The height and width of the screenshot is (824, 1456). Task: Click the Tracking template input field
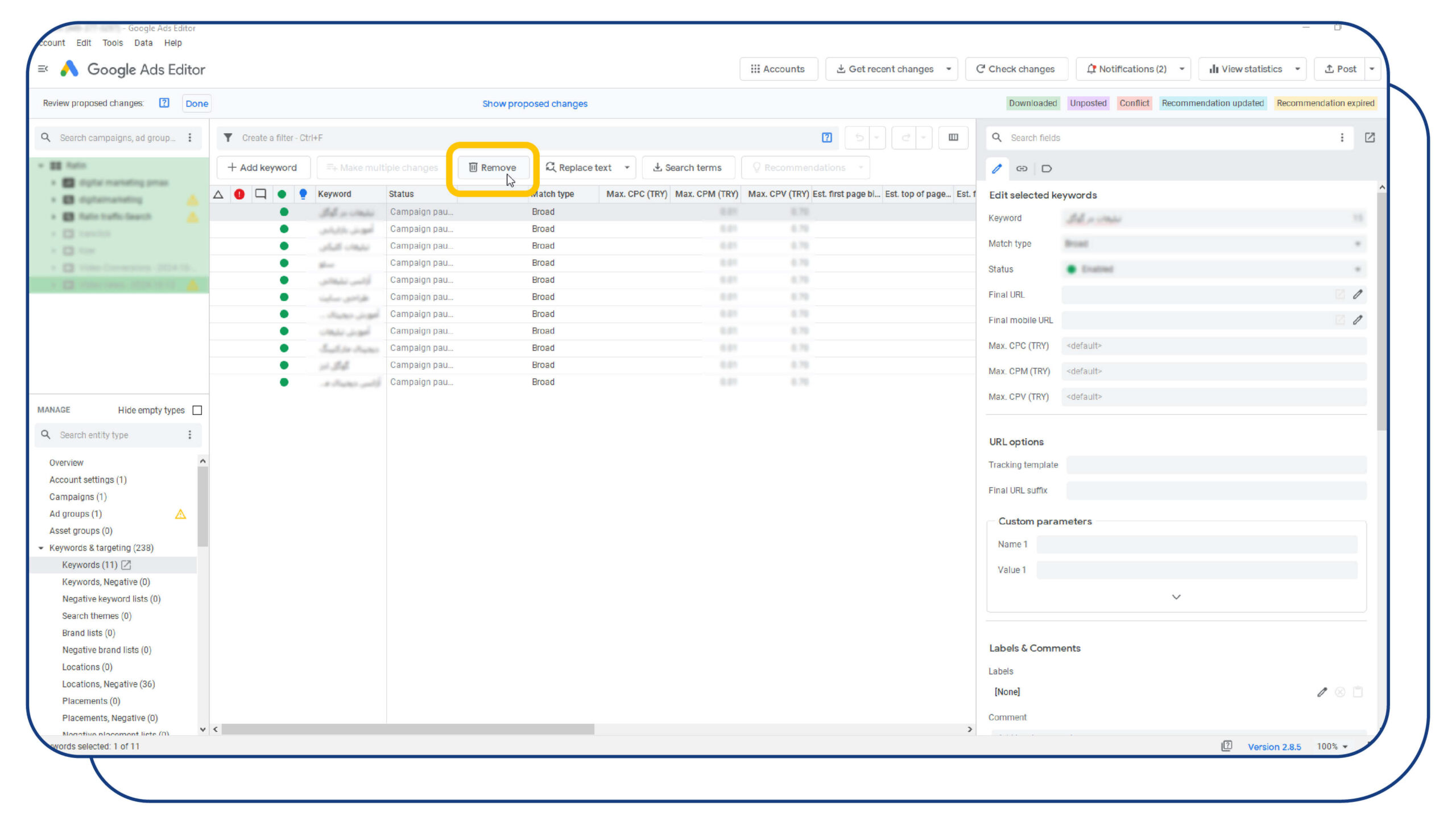(1216, 465)
